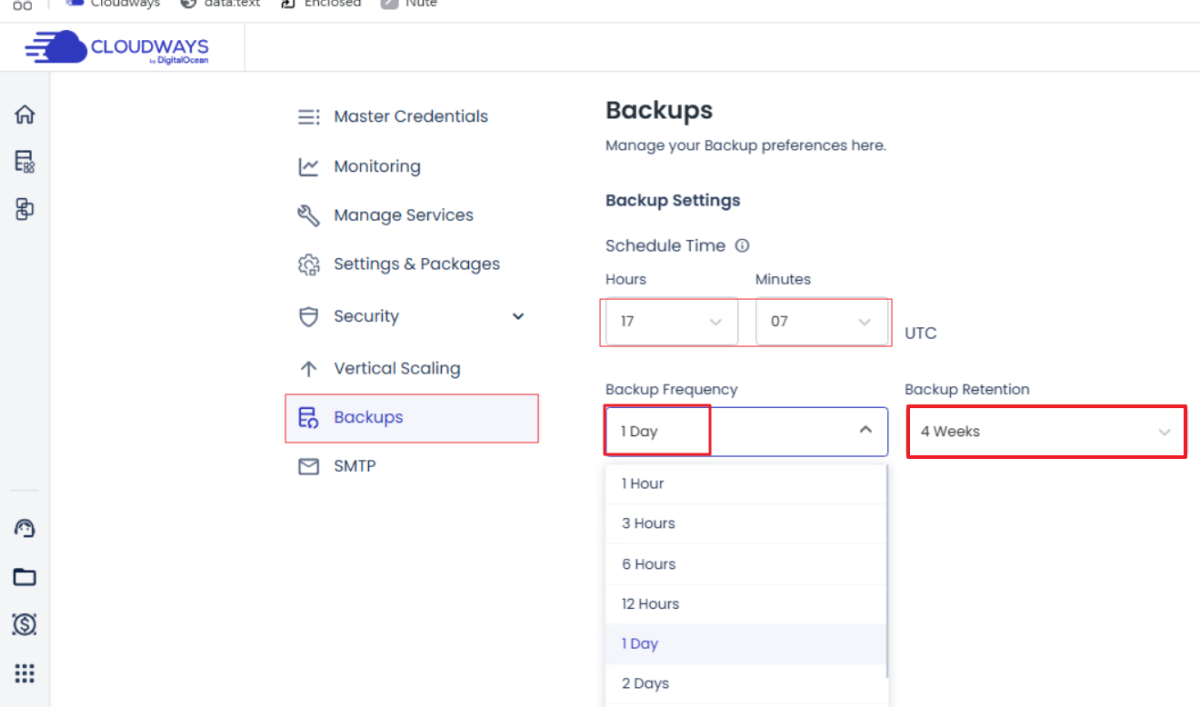Click the home icon in left sidebar
Image resolution: width=1200 pixels, height=707 pixels.
tap(25, 115)
